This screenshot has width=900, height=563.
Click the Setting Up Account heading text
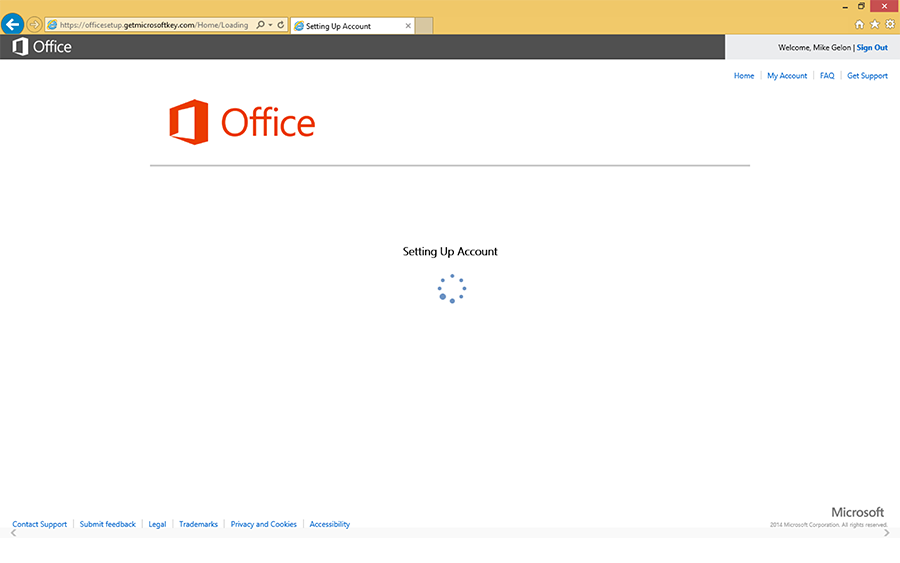tap(450, 251)
